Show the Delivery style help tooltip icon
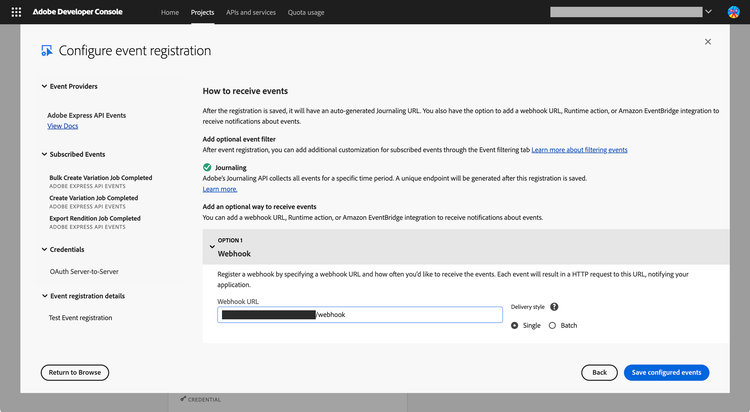Screen dimensions: 750x412 click(554, 307)
